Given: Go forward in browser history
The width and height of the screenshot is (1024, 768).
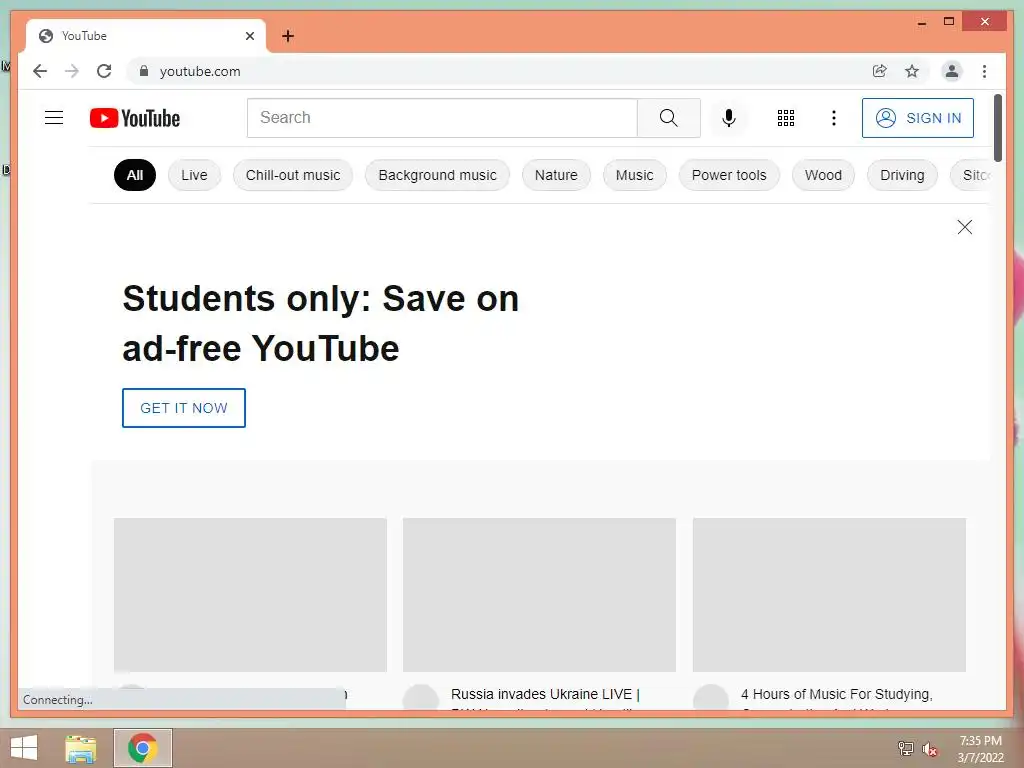Looking at the screenshot, I should [x=72, y=71].
